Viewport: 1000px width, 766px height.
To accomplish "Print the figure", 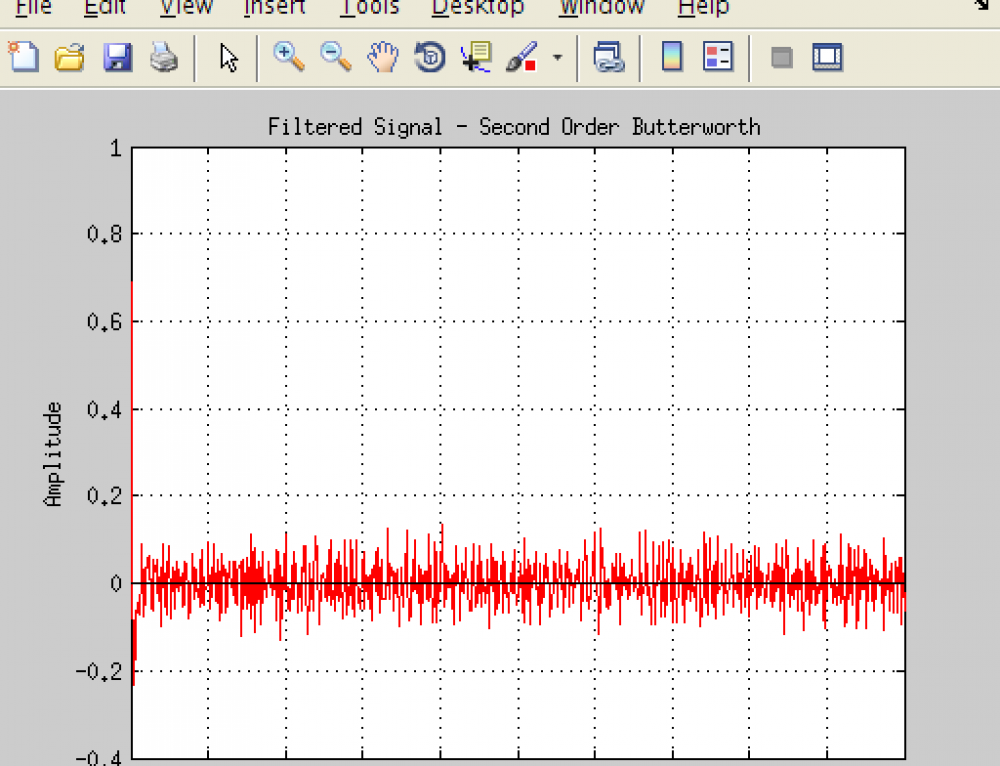I will (164, 57).
